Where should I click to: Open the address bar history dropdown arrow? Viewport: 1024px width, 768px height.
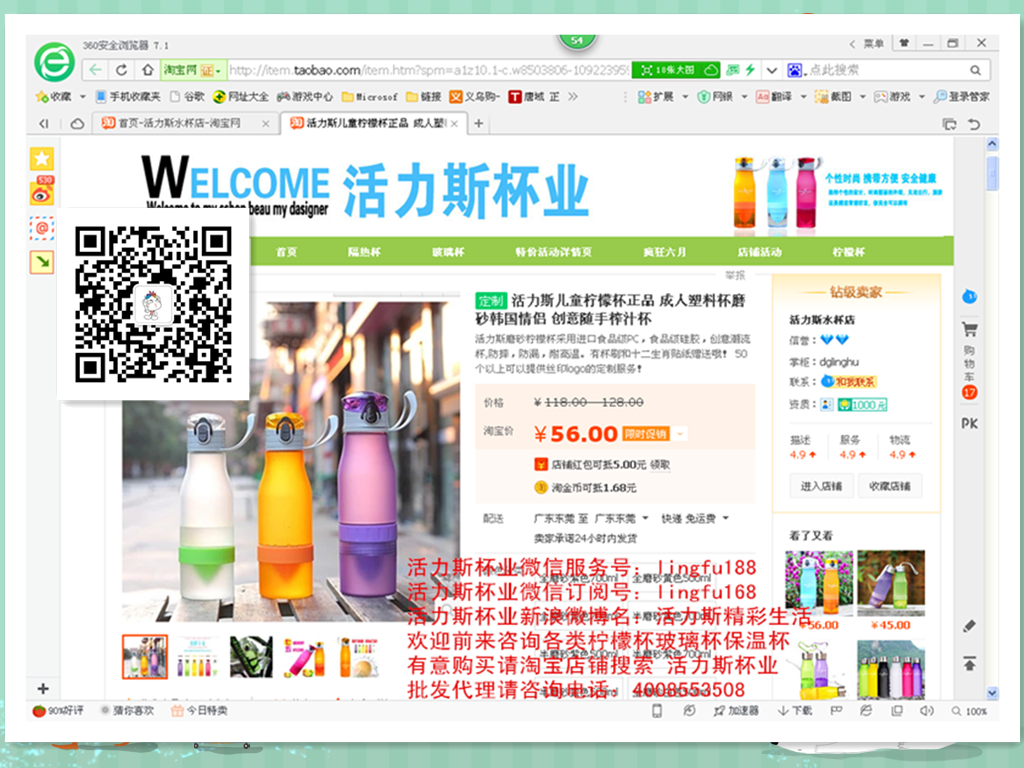coord(772,70)
